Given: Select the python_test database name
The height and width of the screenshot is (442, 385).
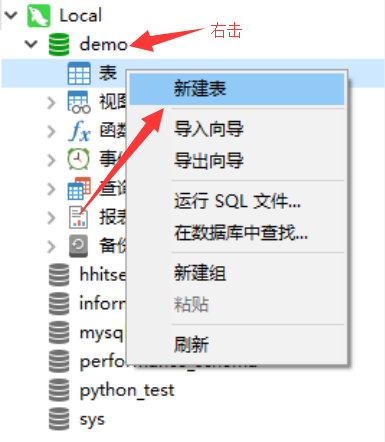Looking at the screenshot, I should [127, 391].
